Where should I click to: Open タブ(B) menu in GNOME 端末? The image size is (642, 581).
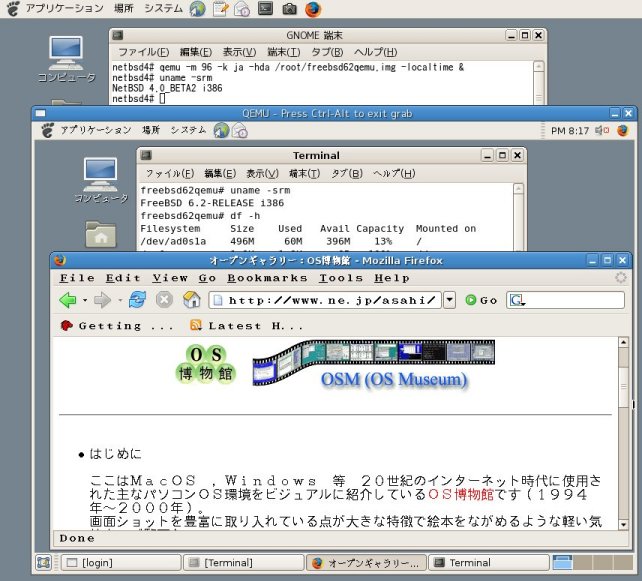pyautogui.click(x=327, y=52)
